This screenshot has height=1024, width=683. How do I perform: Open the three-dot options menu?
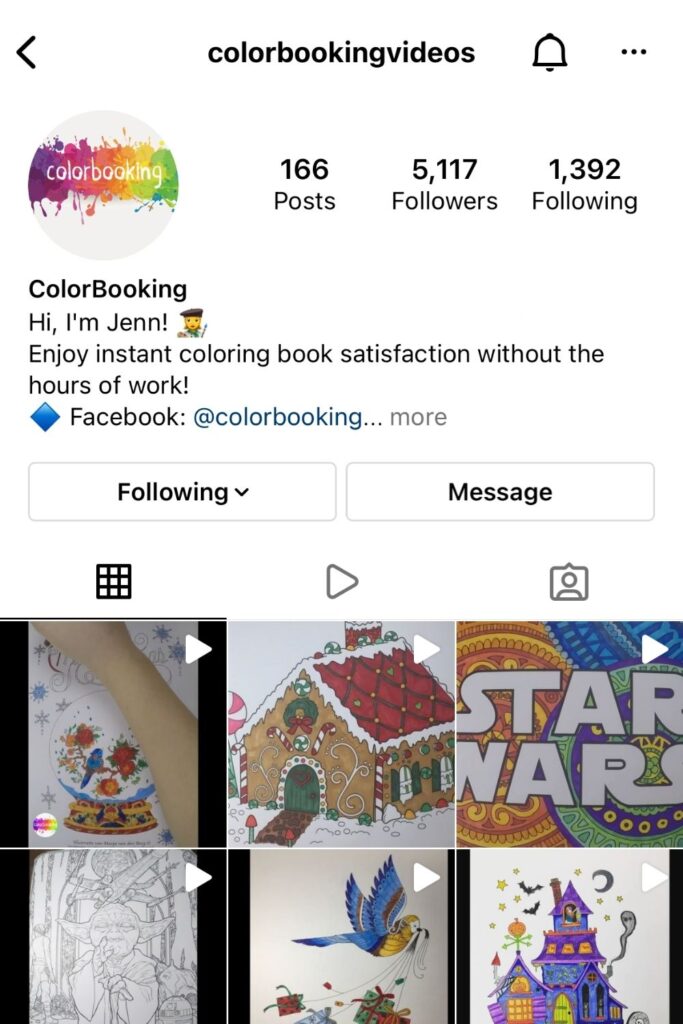pyautogui.click(x=634, y=52)
